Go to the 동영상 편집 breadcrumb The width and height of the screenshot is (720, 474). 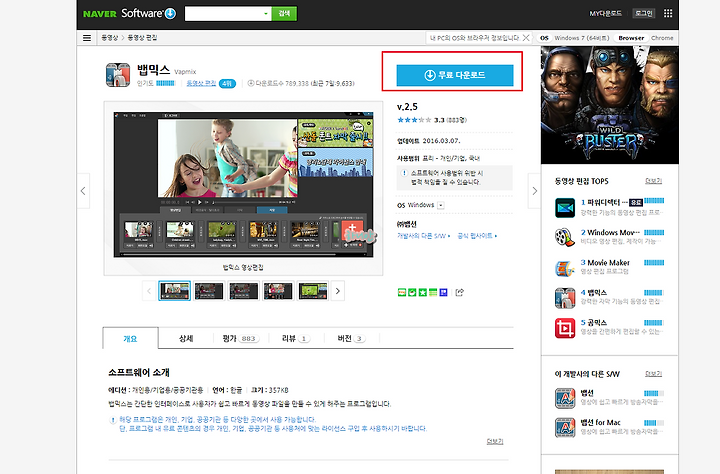pyautogui.click(x=142, y=38)
